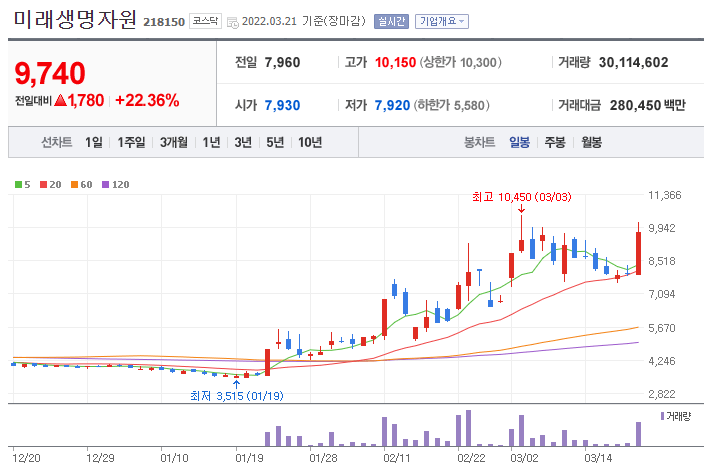Image resolution: width=704 pixels, height=470 pixels.
Task: Select the 3개월 line chart period
Action: pyautogui.click(x=174, y=142)
